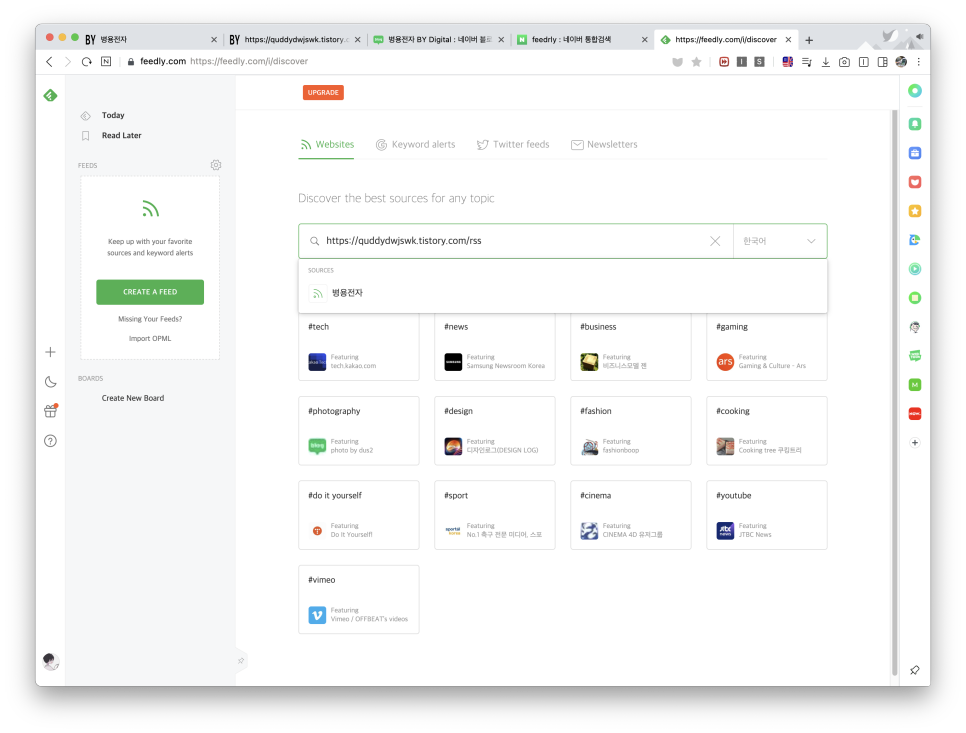Open the #cooking topic card
This screenshot has height=733, width=966.
coord(767,431)
